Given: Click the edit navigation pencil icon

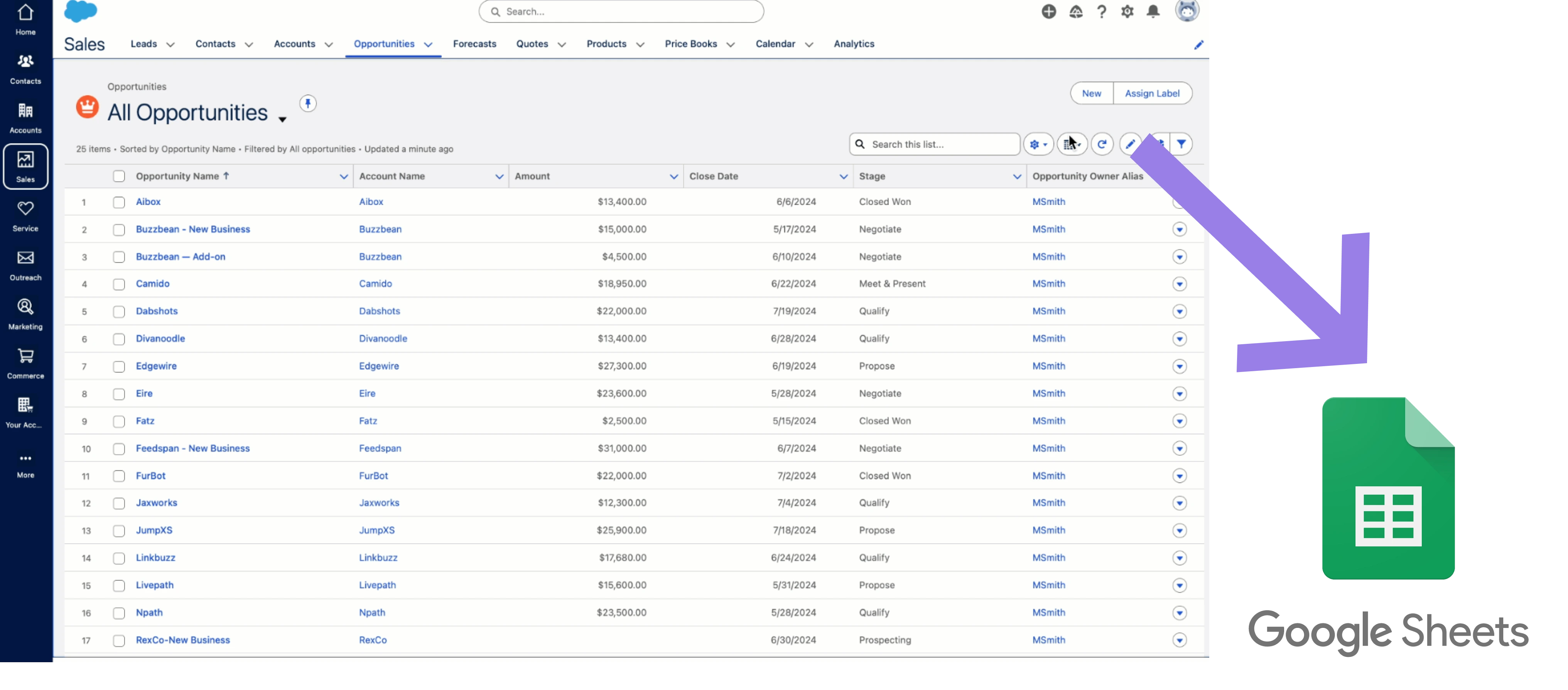Looking at the screenshot, I should [x=1198, y=44].
